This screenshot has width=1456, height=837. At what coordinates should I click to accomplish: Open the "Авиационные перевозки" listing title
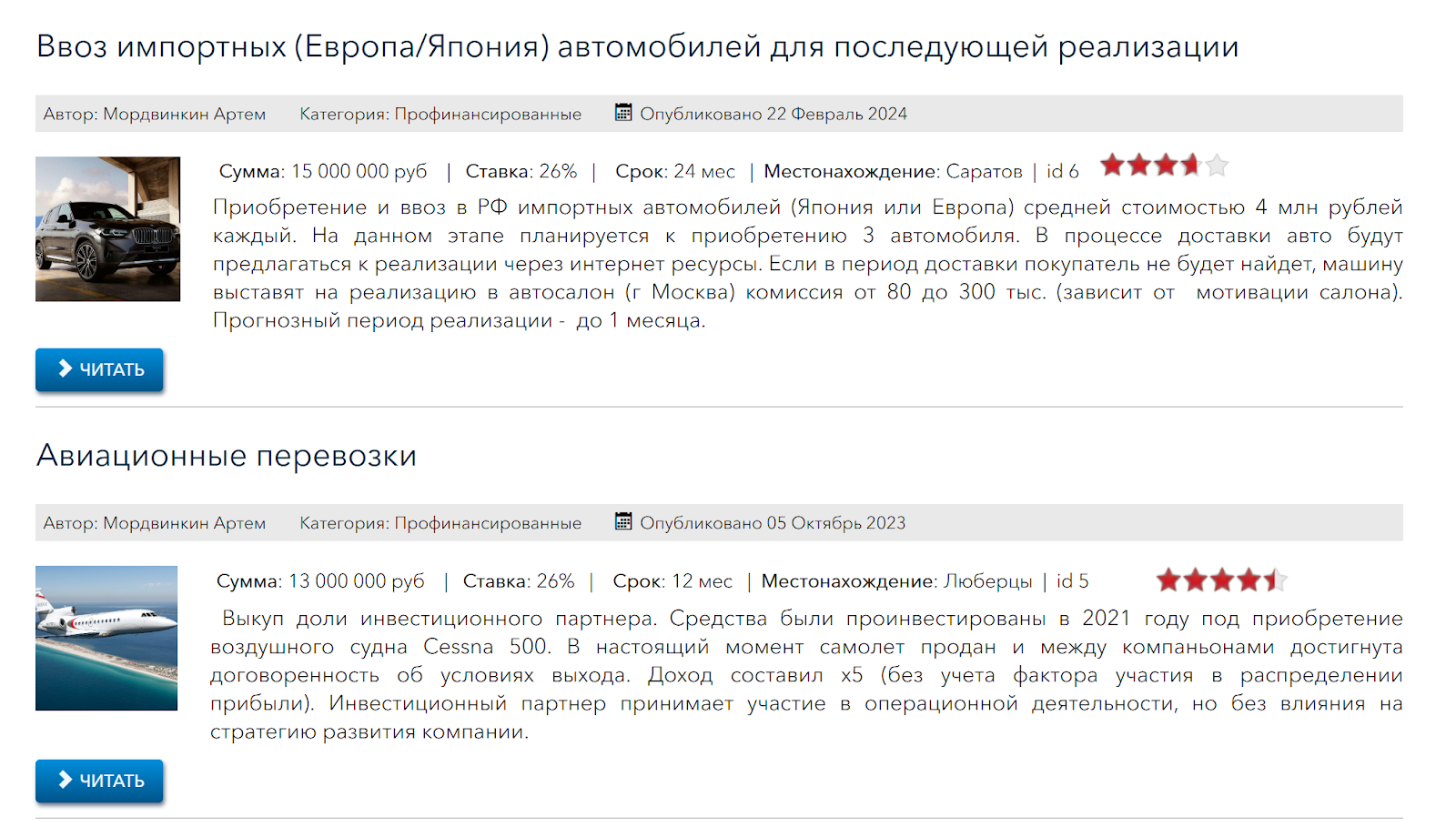tap(227, 455)
